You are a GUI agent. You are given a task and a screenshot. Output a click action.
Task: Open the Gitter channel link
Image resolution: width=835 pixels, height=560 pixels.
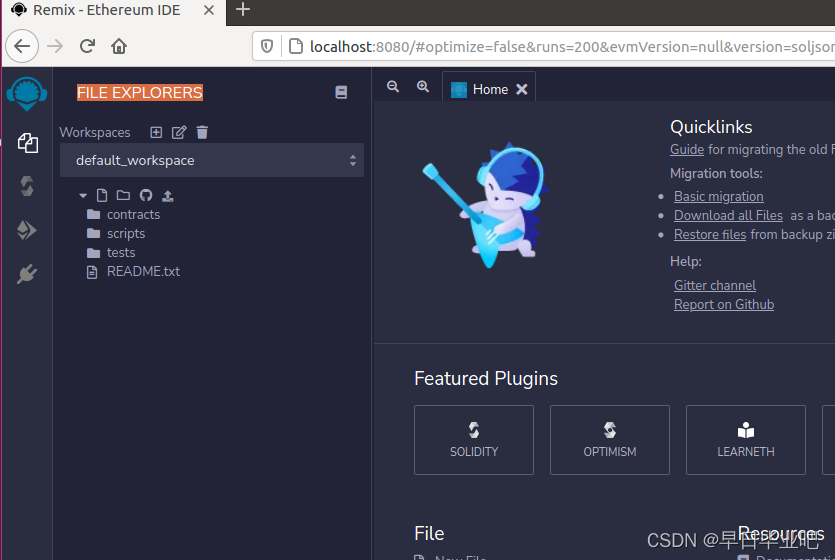[715, 285]
